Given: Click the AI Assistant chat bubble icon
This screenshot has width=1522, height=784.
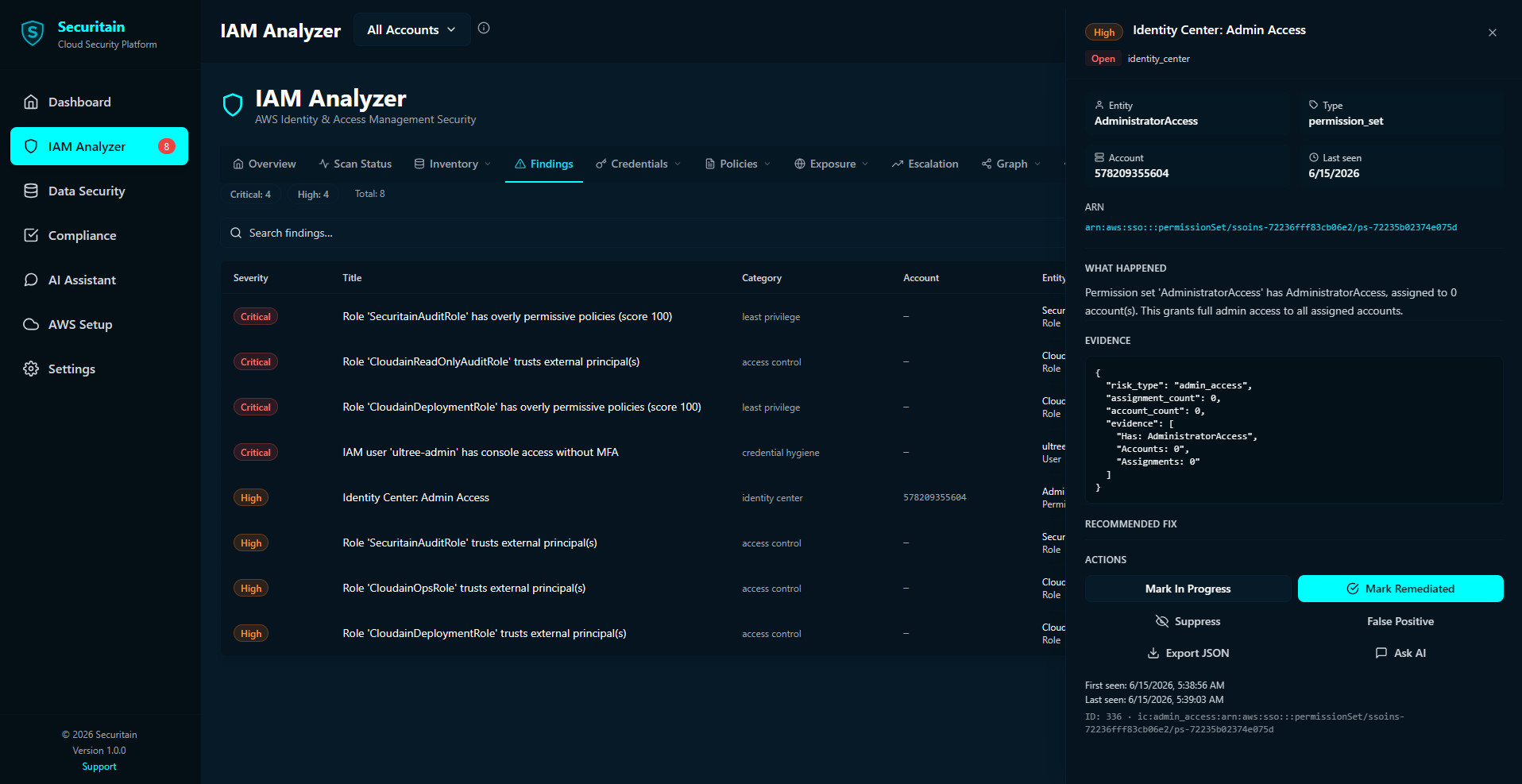Looking at the screenshot, I should pos(31,280).
